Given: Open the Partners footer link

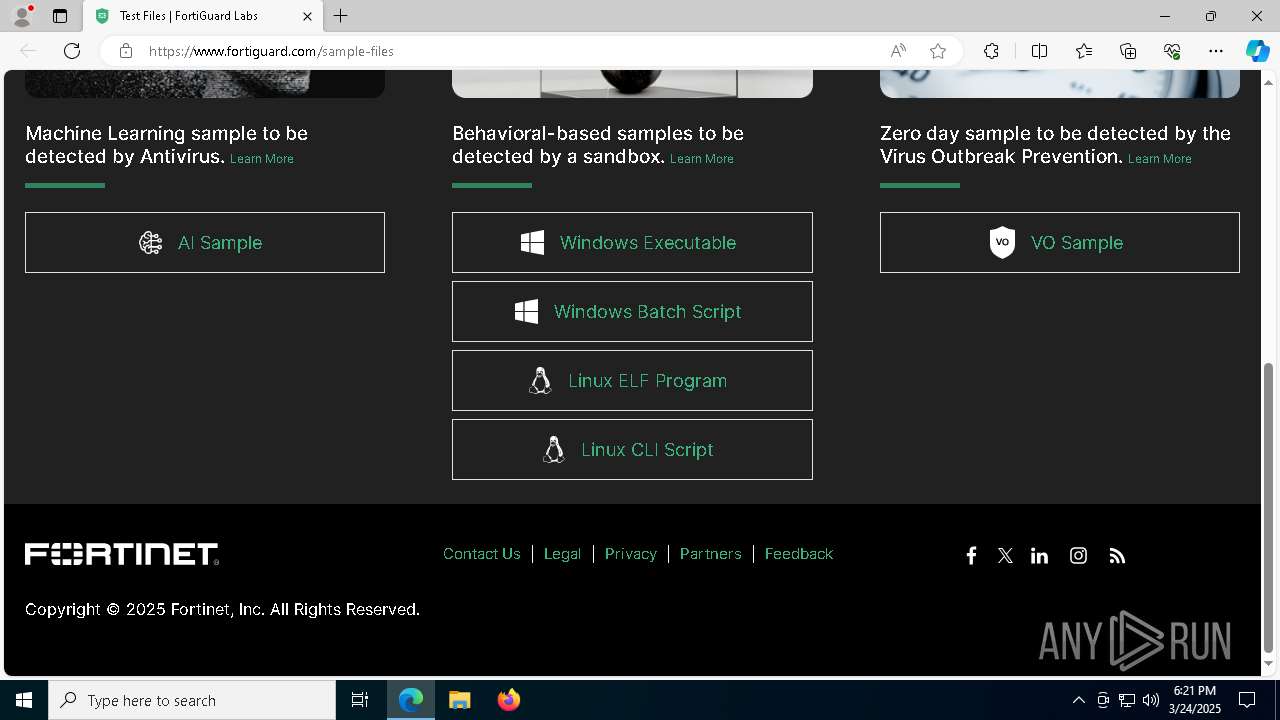Looking at the screenshot, I should pyautogui.click(x=711, y=553).
